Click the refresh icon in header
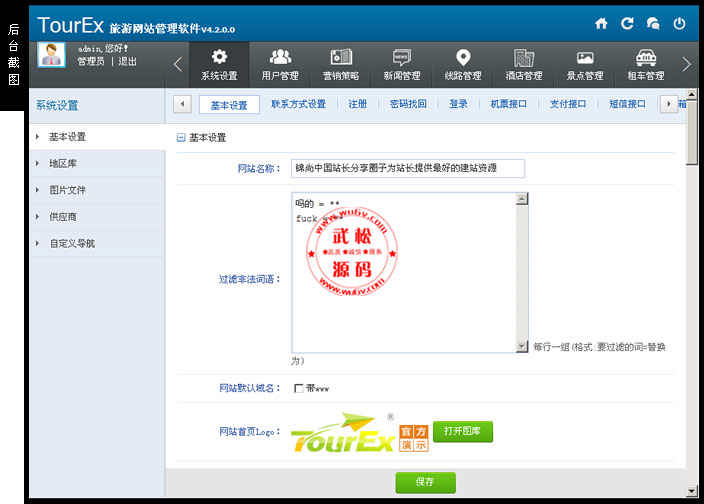The image size is (704, 504). coord(627,23)
